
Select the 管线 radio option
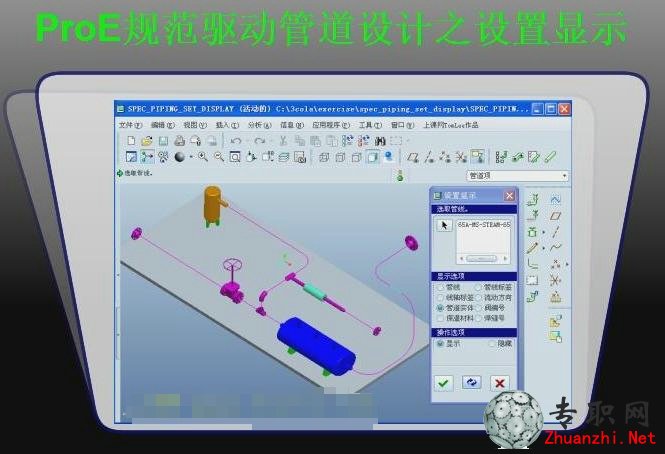pyautogui.click(x=440, y=287)
